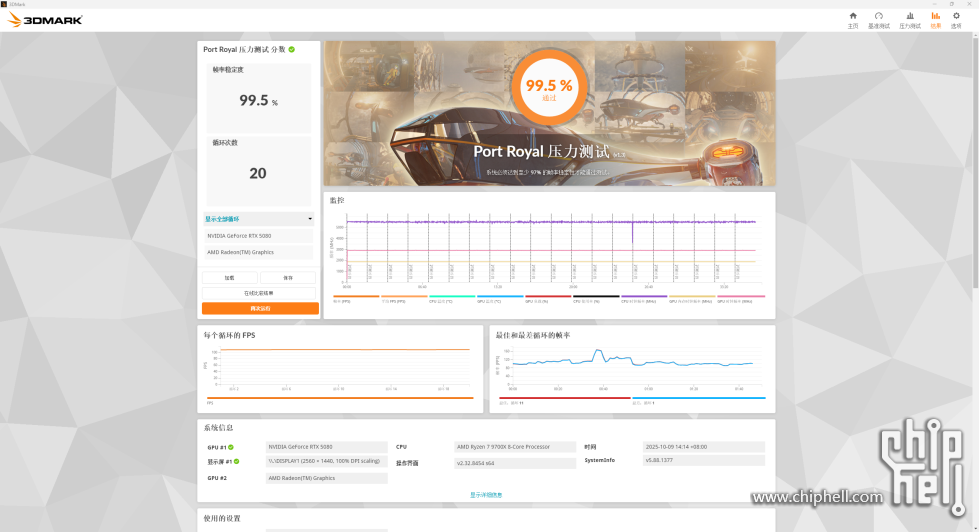Click the 加载 (Load) button
979x532 pixels.
pyautogui.click(x=230, y=277)
